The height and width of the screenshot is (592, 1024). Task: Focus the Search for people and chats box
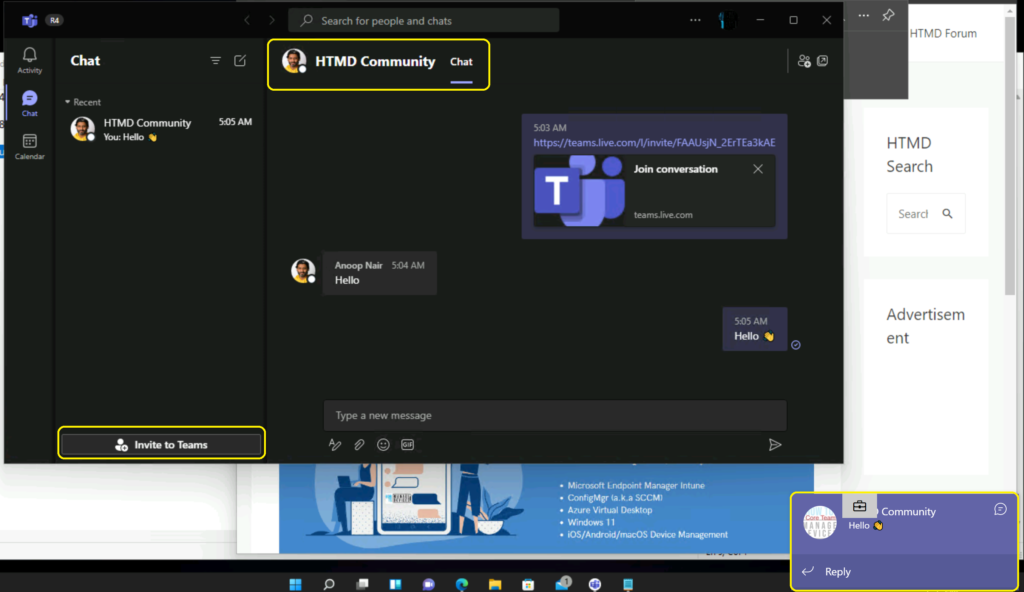[424, 21]
